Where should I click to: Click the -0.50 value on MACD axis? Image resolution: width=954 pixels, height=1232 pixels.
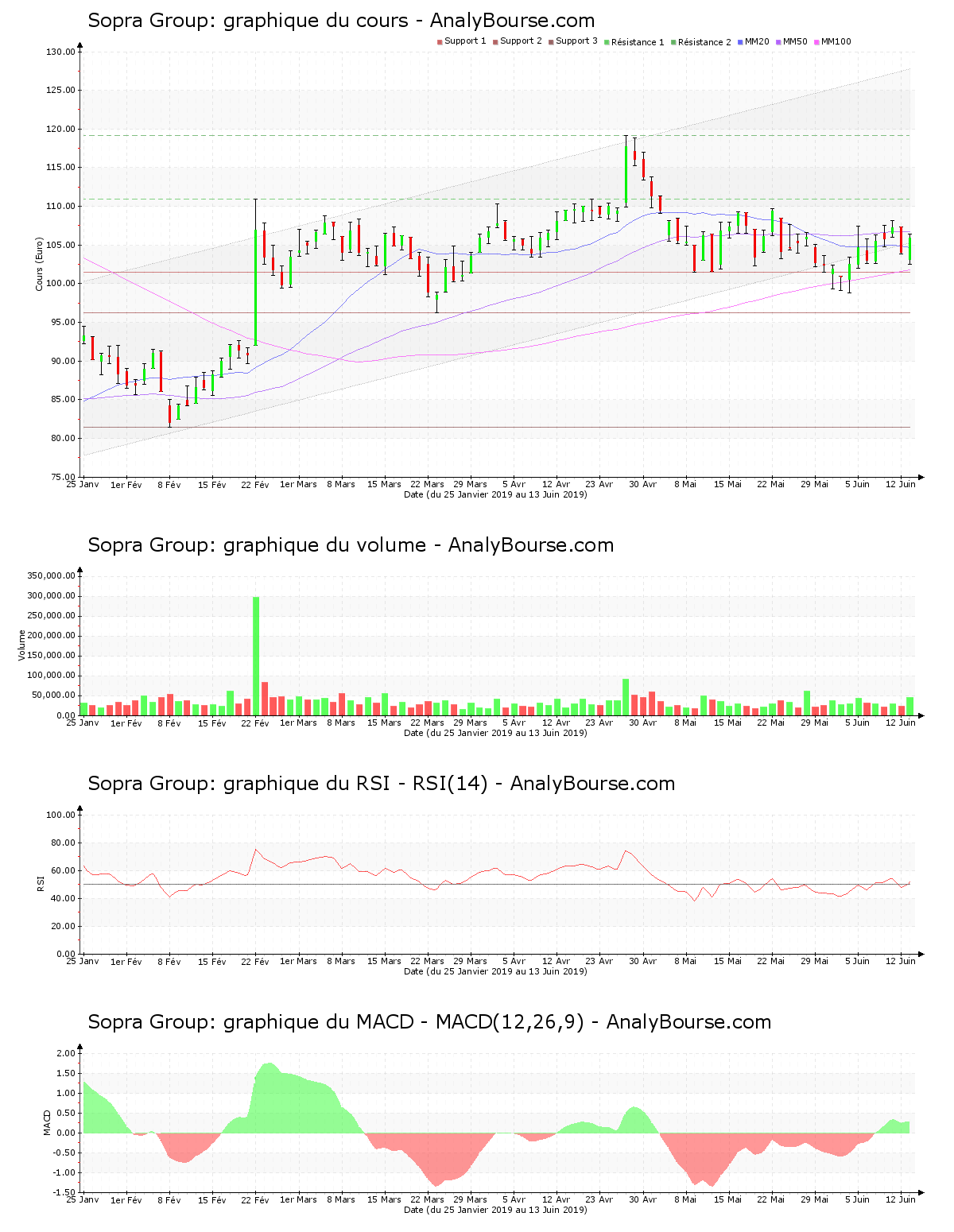(64, 1153)
